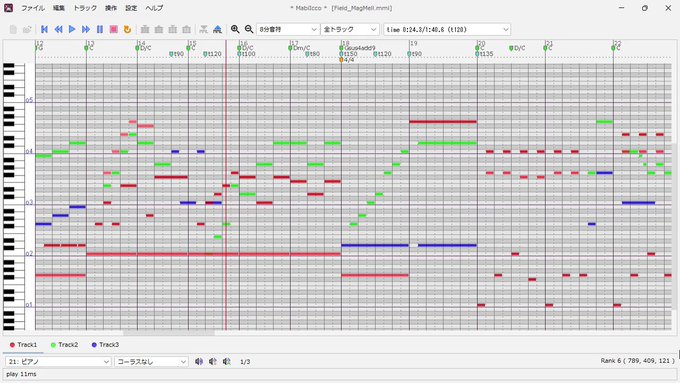This screenshot has width=680, height=383.
Task: Select the Dm/C chord marker
Action: (299, 48)
